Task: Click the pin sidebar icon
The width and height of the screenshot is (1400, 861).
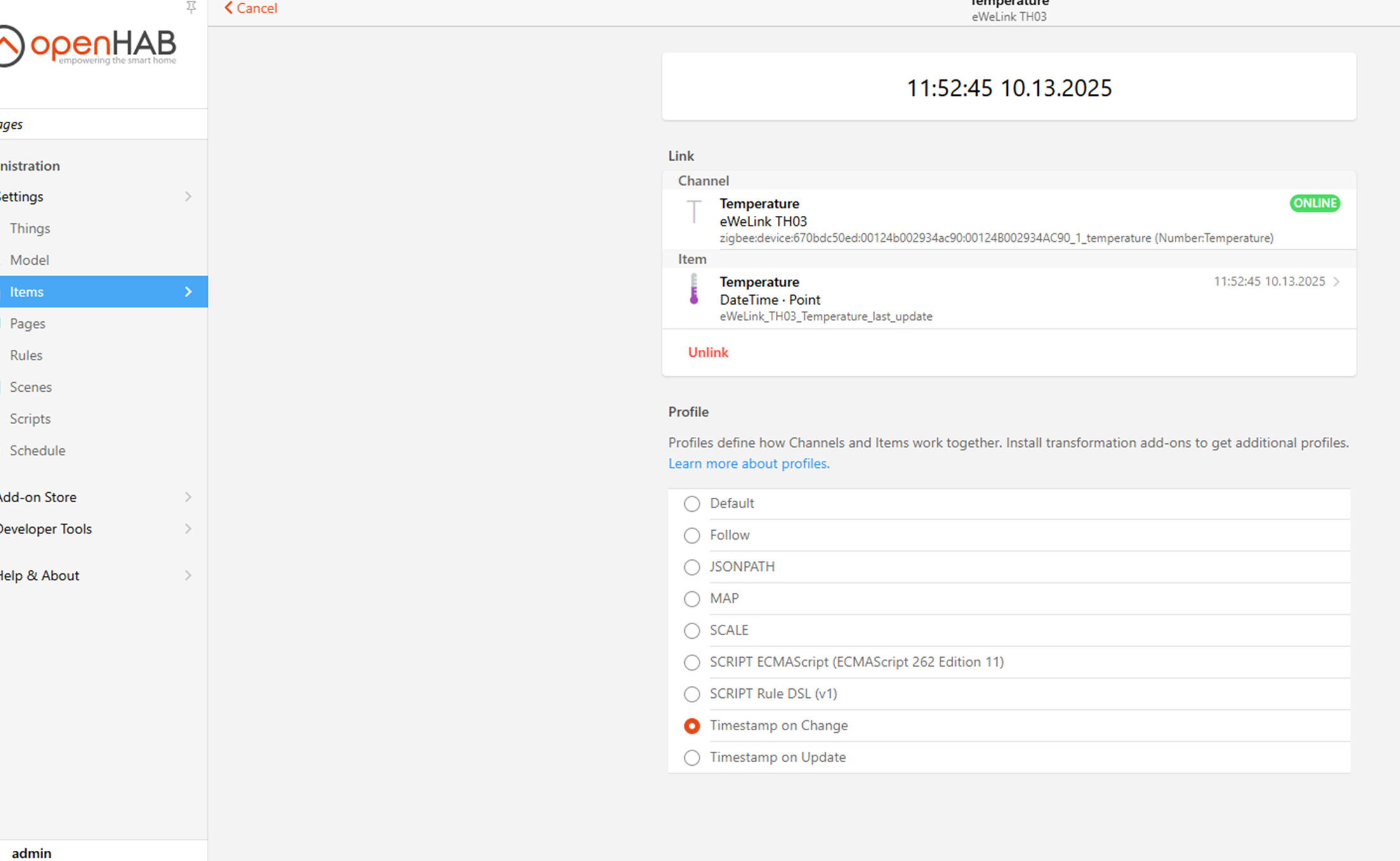Action: [190, 7]
